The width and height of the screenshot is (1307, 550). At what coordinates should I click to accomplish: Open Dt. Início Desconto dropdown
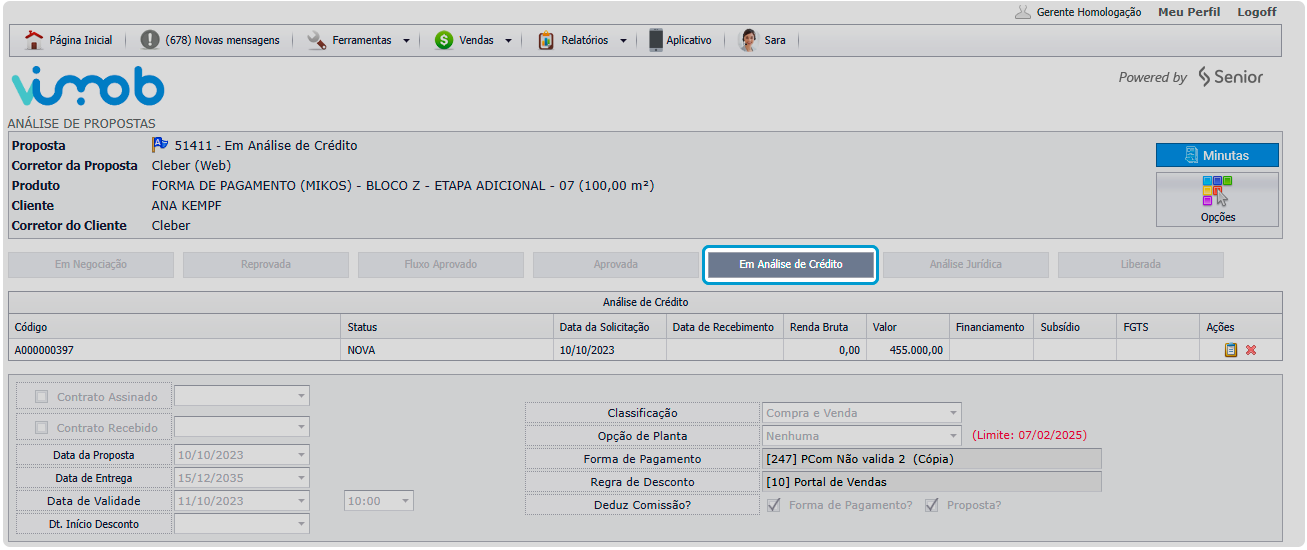tap(301, 524)
